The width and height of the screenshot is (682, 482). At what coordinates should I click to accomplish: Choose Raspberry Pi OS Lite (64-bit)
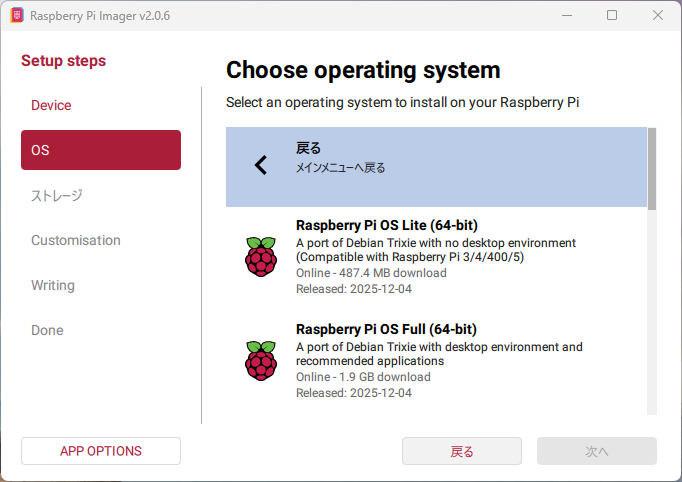436,257
